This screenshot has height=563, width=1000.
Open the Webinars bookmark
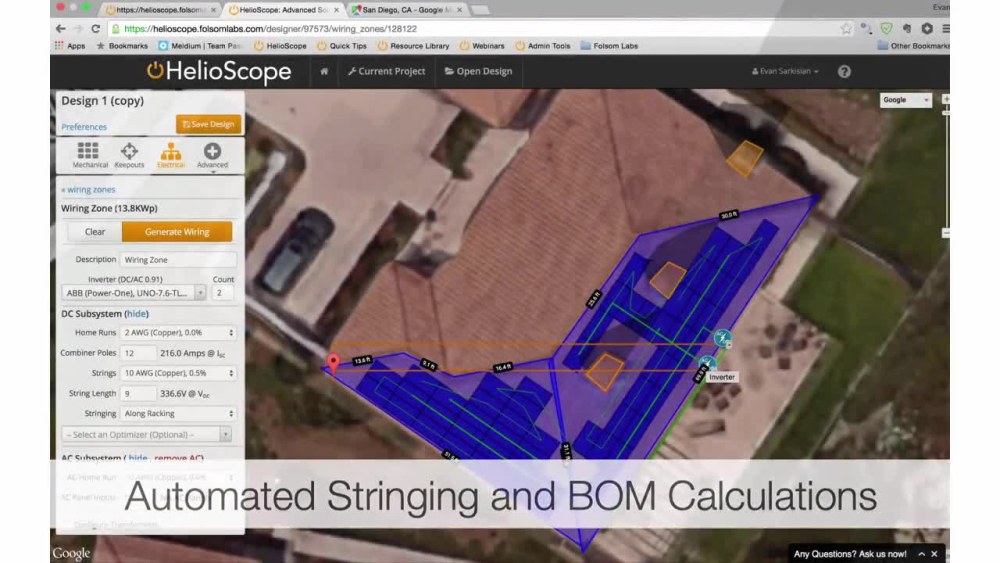coord(482,46)
